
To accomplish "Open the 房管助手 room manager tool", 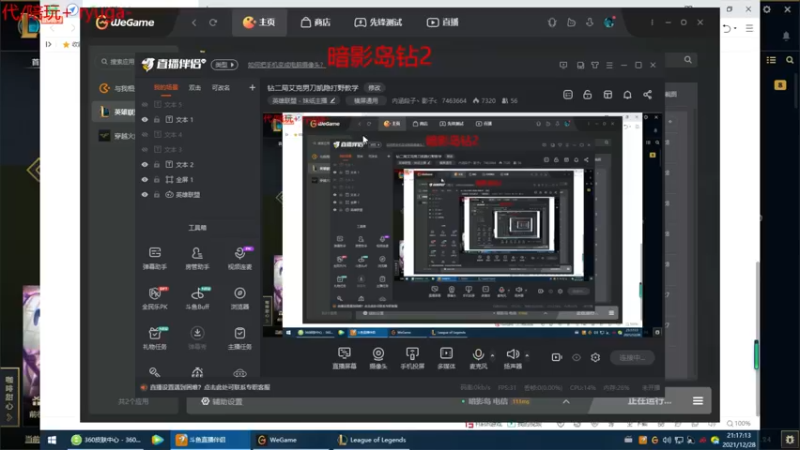I will [x=197, y=258].
